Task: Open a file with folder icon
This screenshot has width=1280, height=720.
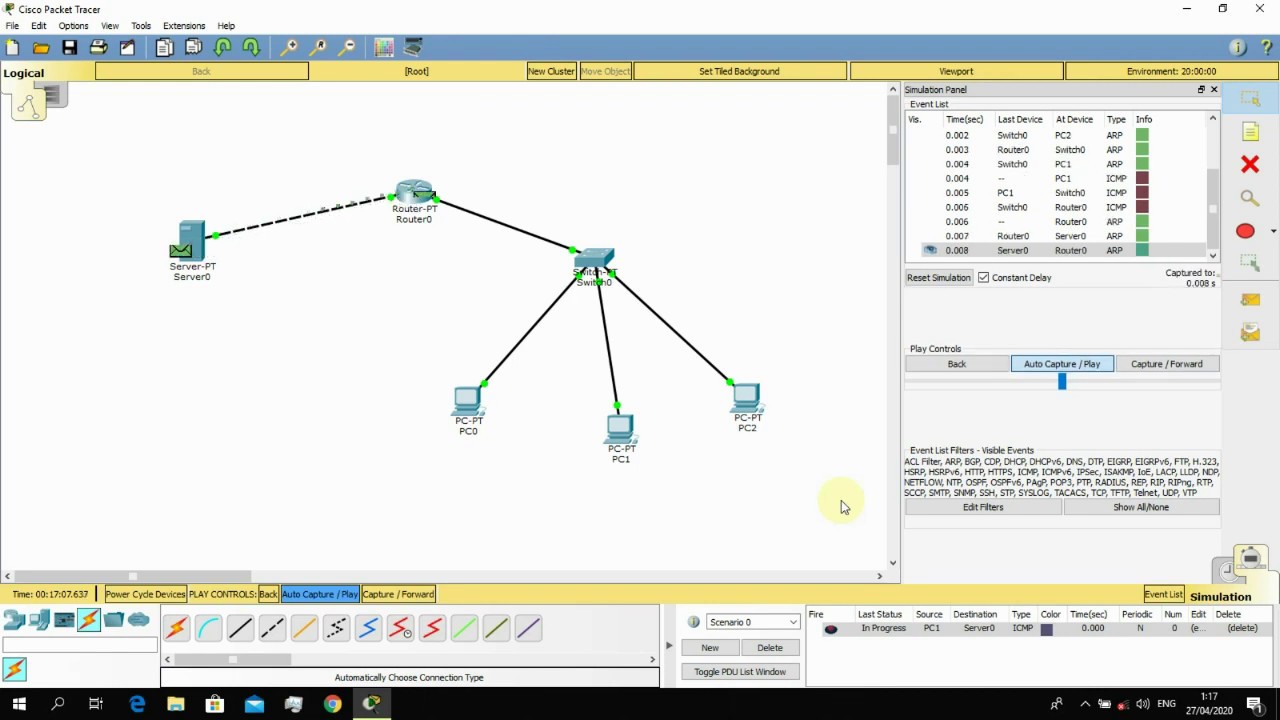Action: (41, 47)
